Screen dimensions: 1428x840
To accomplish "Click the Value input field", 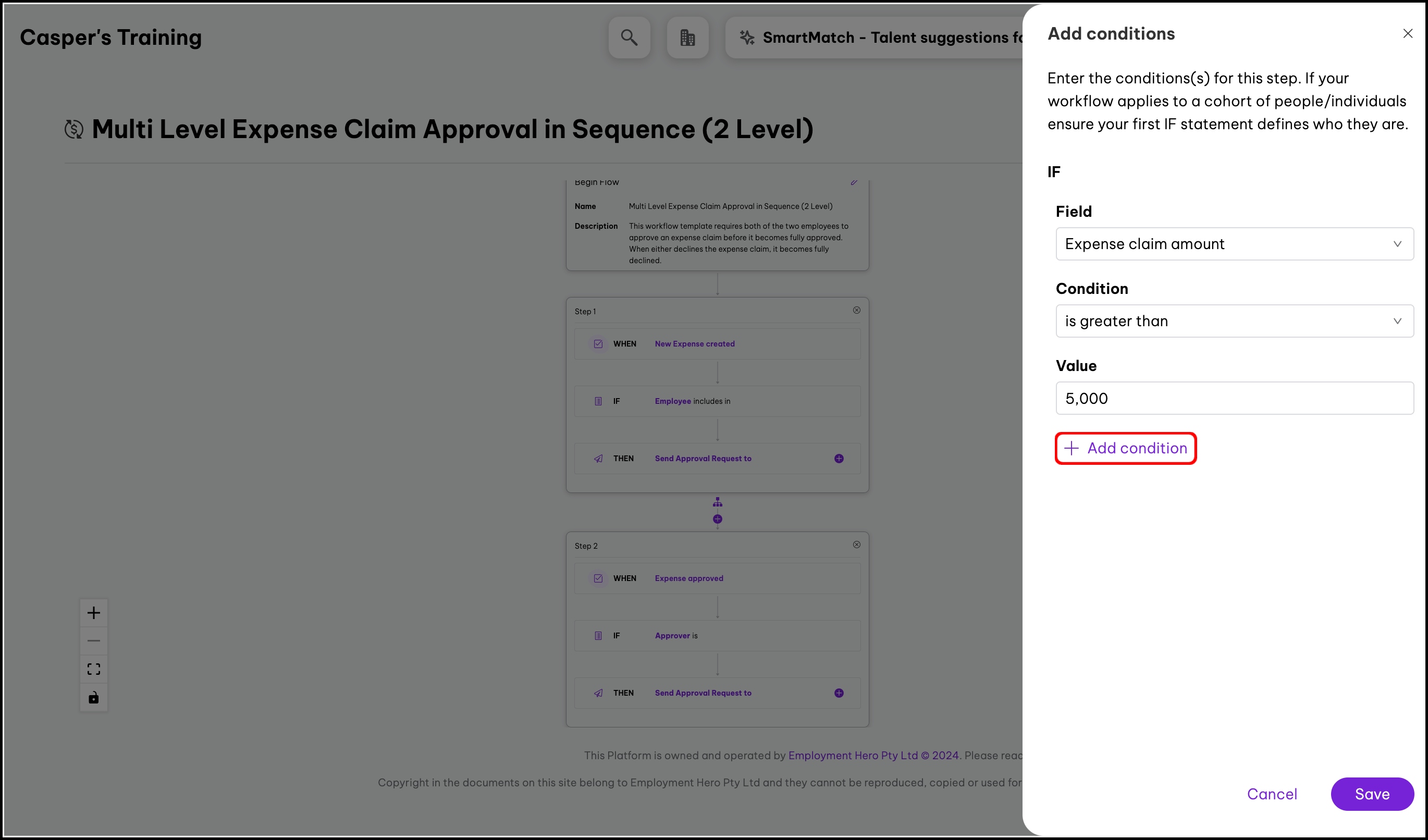I will pyautogui.click(x=1234, y=398).
